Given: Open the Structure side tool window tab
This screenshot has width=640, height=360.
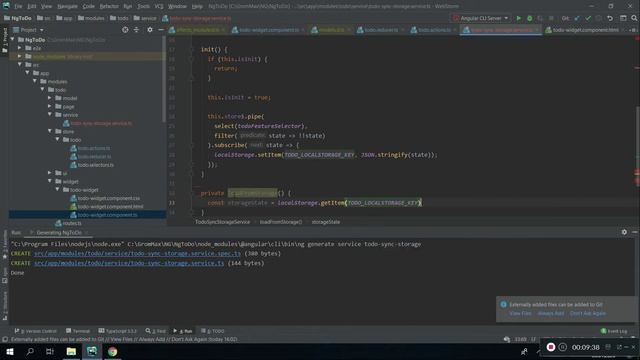Looking at the screenshot, I should pyautogui.click(x=4, y=306).
